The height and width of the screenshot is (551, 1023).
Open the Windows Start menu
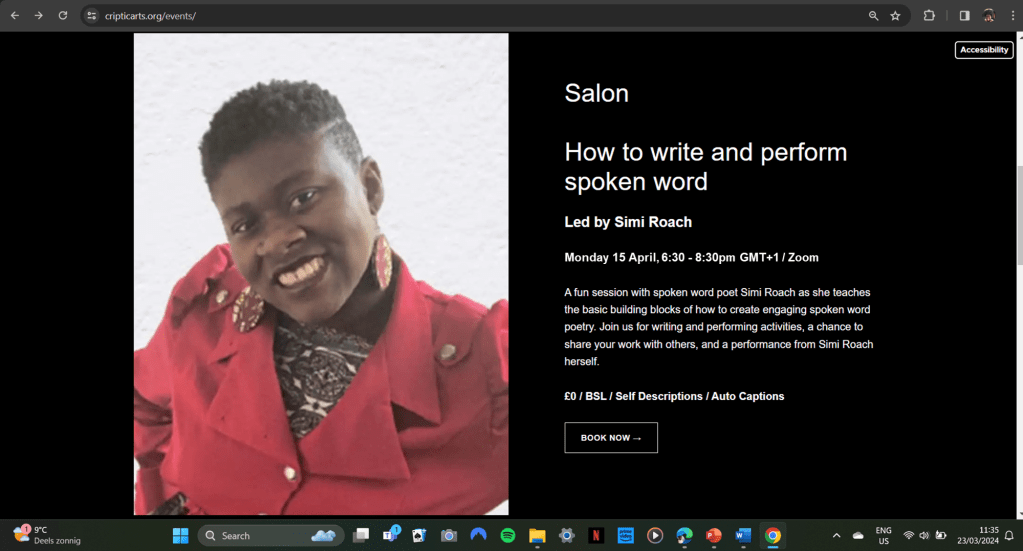pos(181,535)
